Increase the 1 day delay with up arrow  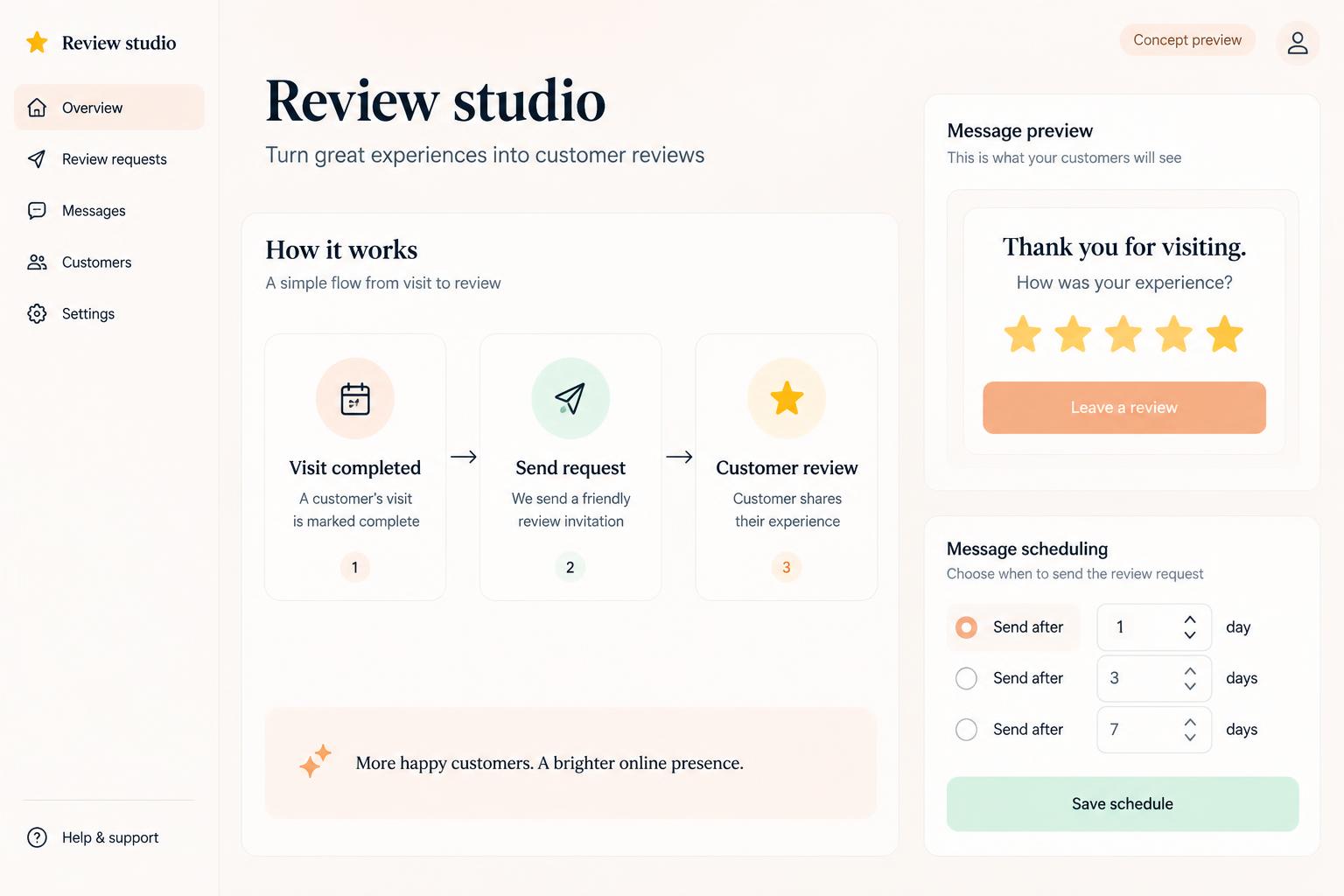(1190, 619)
